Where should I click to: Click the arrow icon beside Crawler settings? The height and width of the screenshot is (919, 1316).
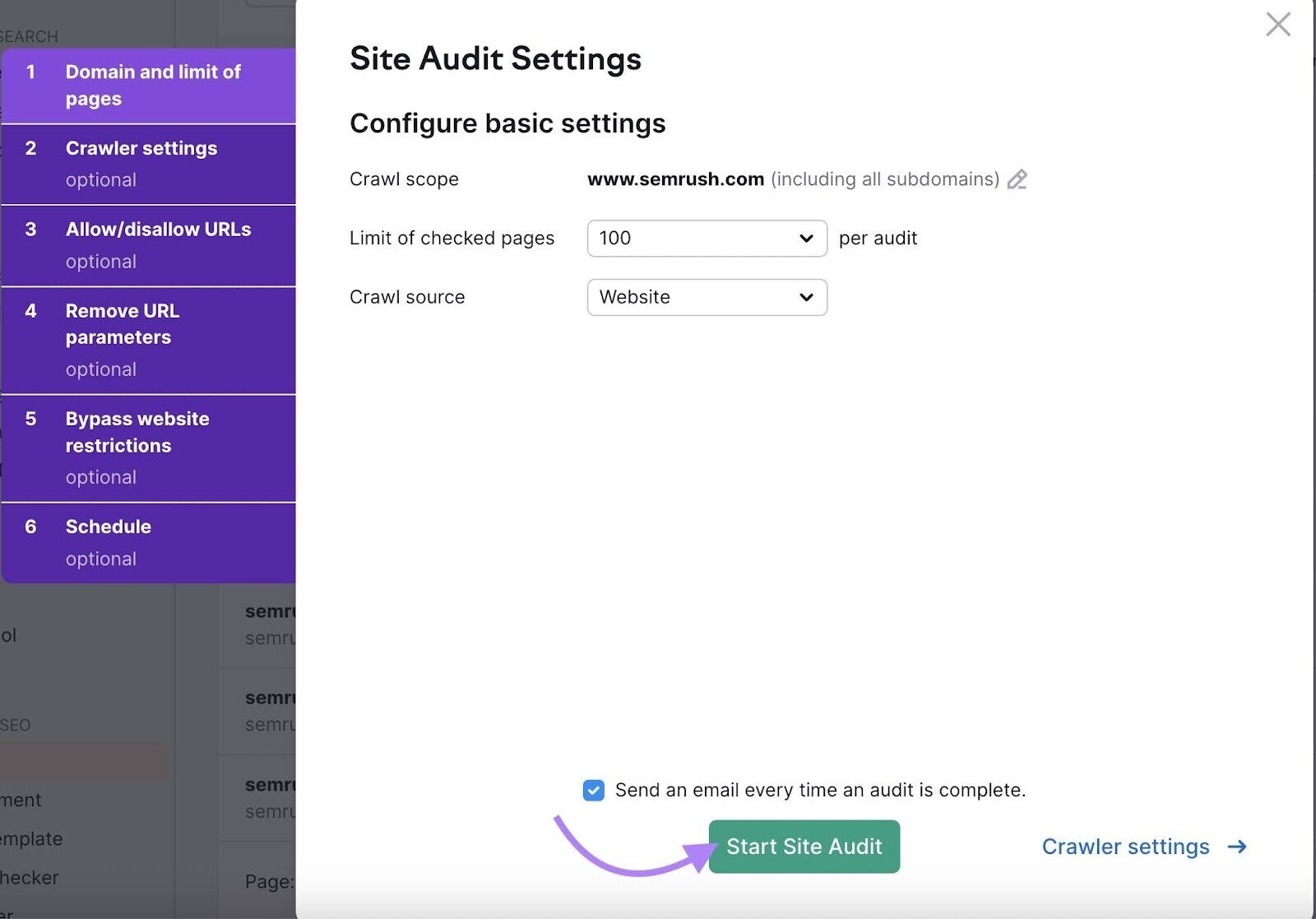click(1237, 847)
